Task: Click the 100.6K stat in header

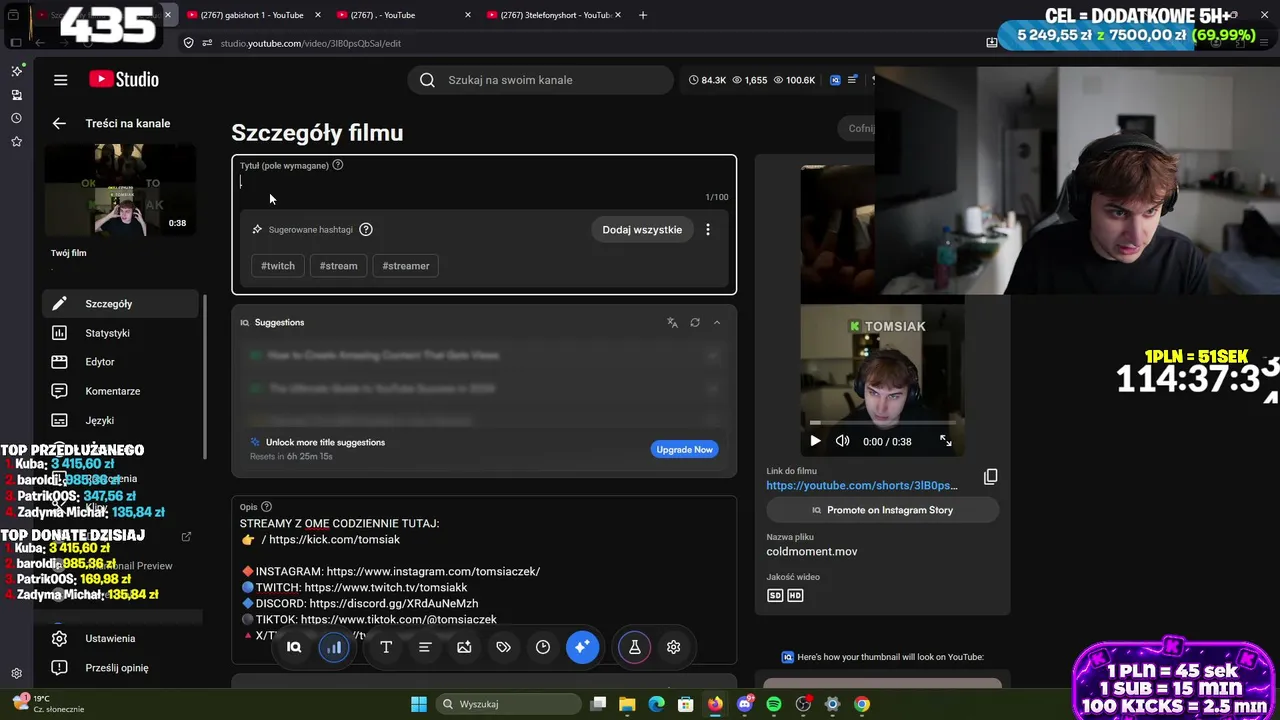Action: coord(793,80)
